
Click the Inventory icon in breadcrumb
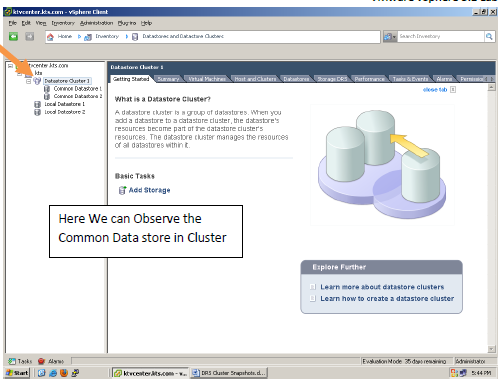click(x=88, y=37)
